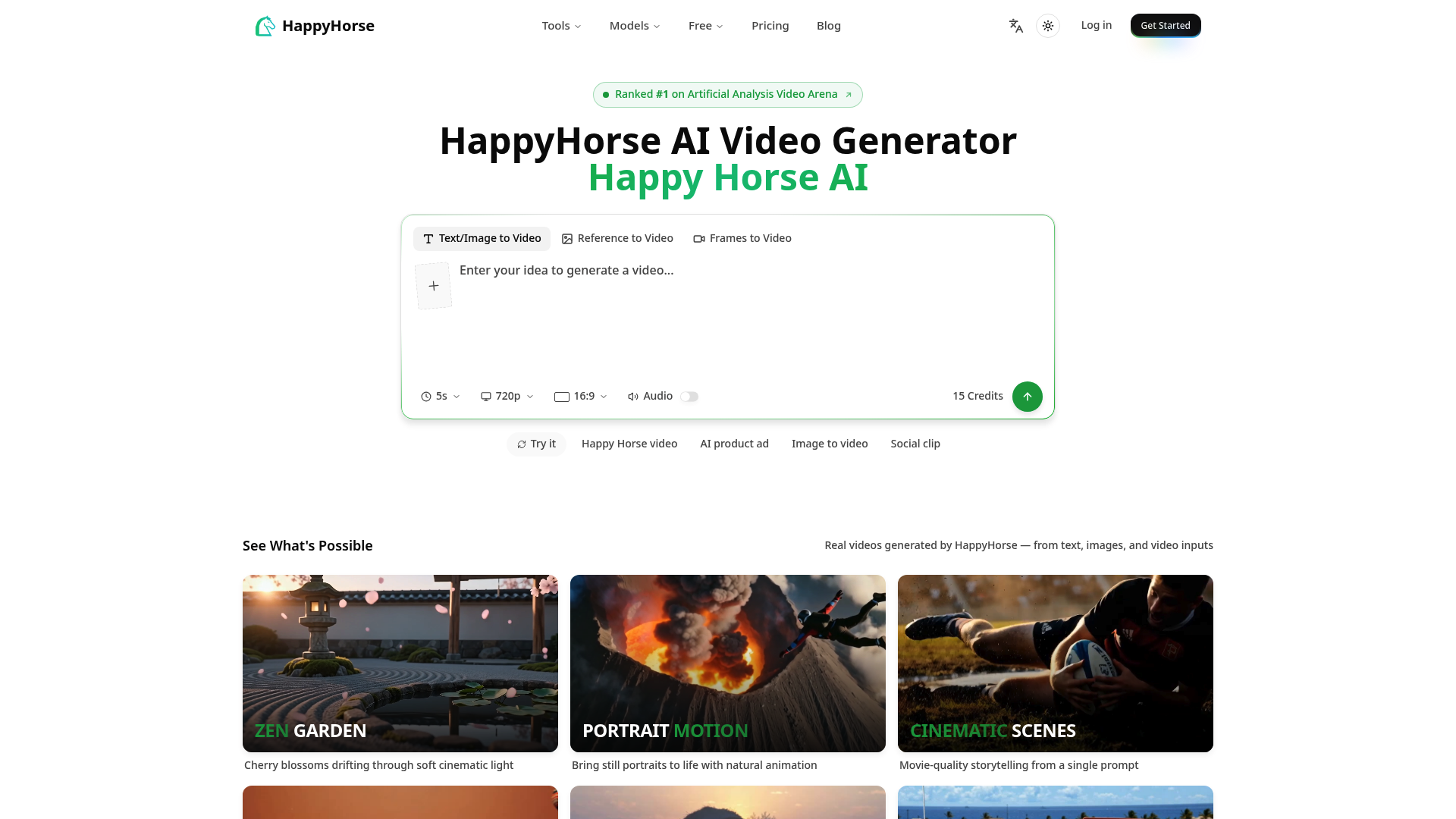Click the plus icon to add an image
Viewport: 1456px width, 819px height.
pos(433,285)
